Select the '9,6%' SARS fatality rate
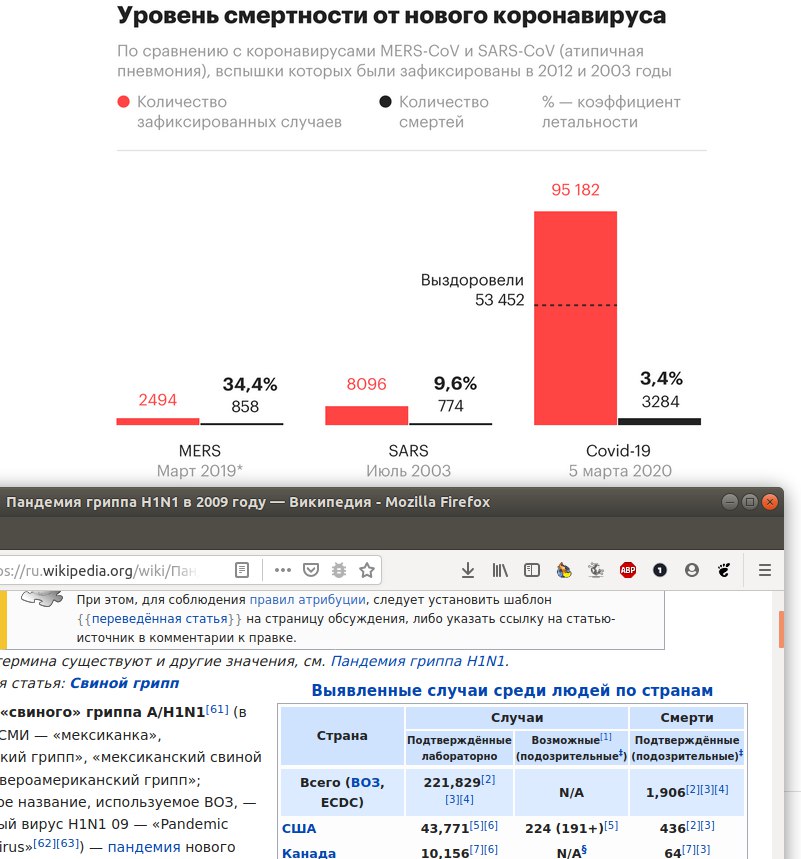Screen dimensions: 801x859 (x=455, y=383)
